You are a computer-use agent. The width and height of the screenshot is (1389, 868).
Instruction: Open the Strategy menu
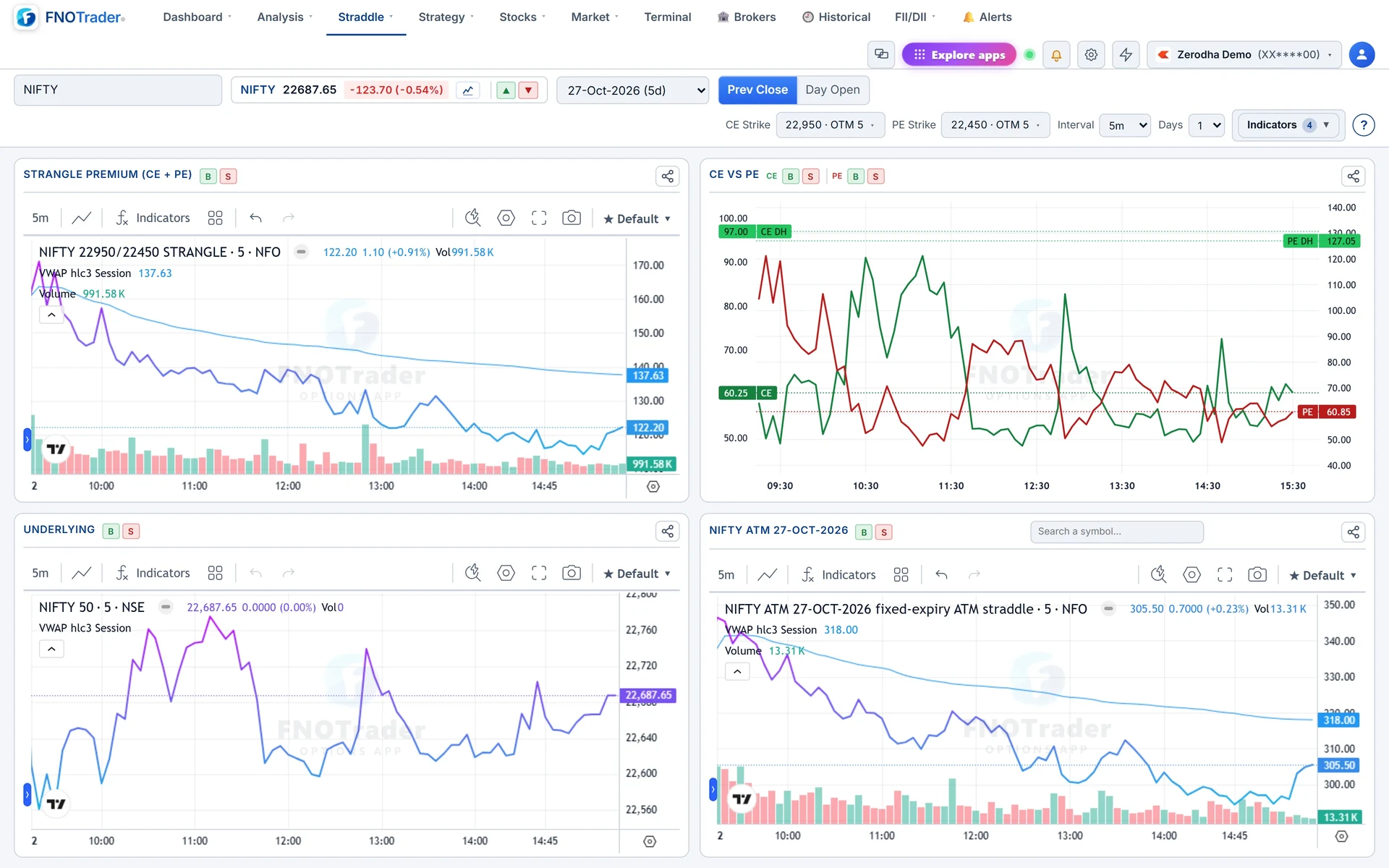coord(446,17)
